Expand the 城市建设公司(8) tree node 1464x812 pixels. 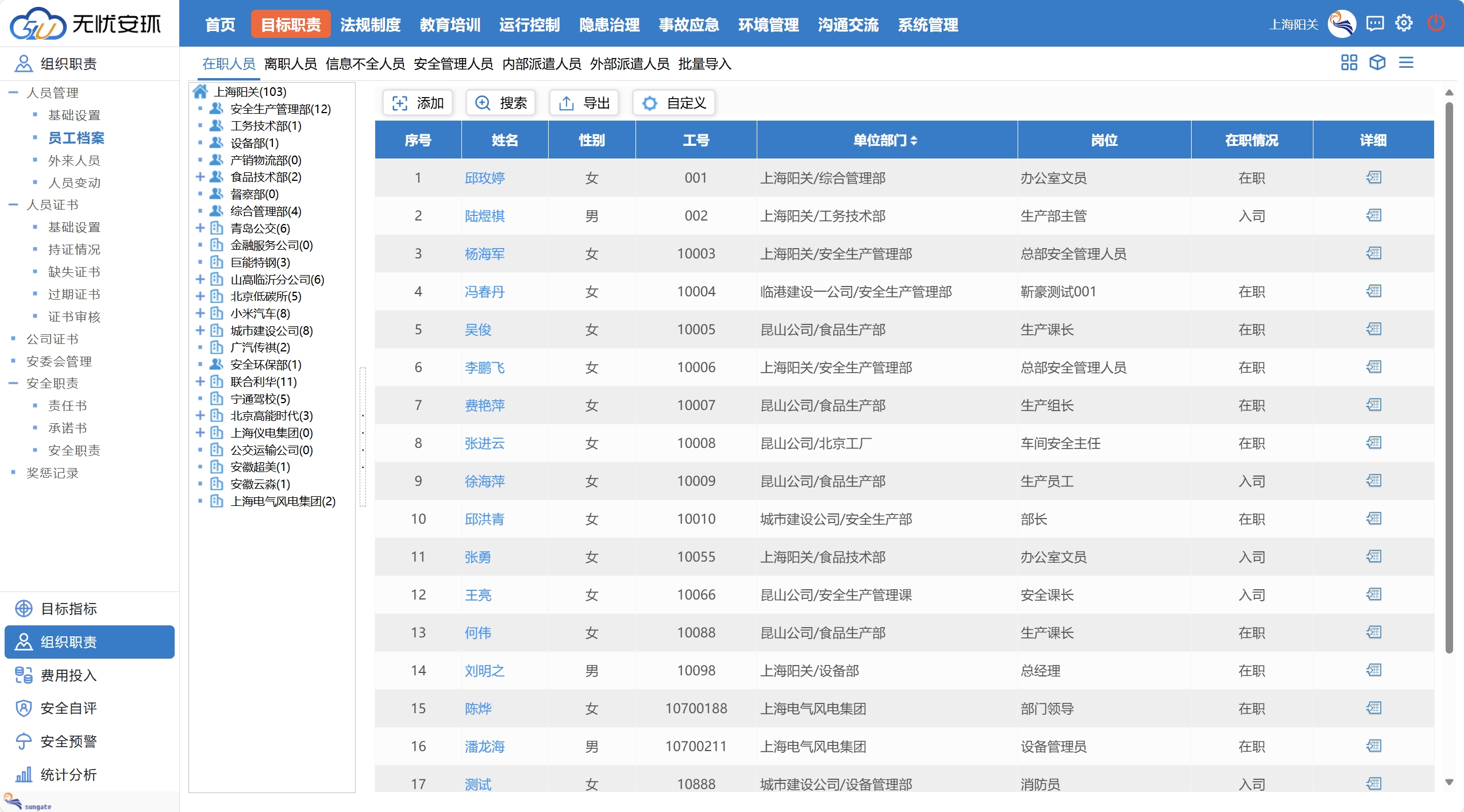point(200,330)
